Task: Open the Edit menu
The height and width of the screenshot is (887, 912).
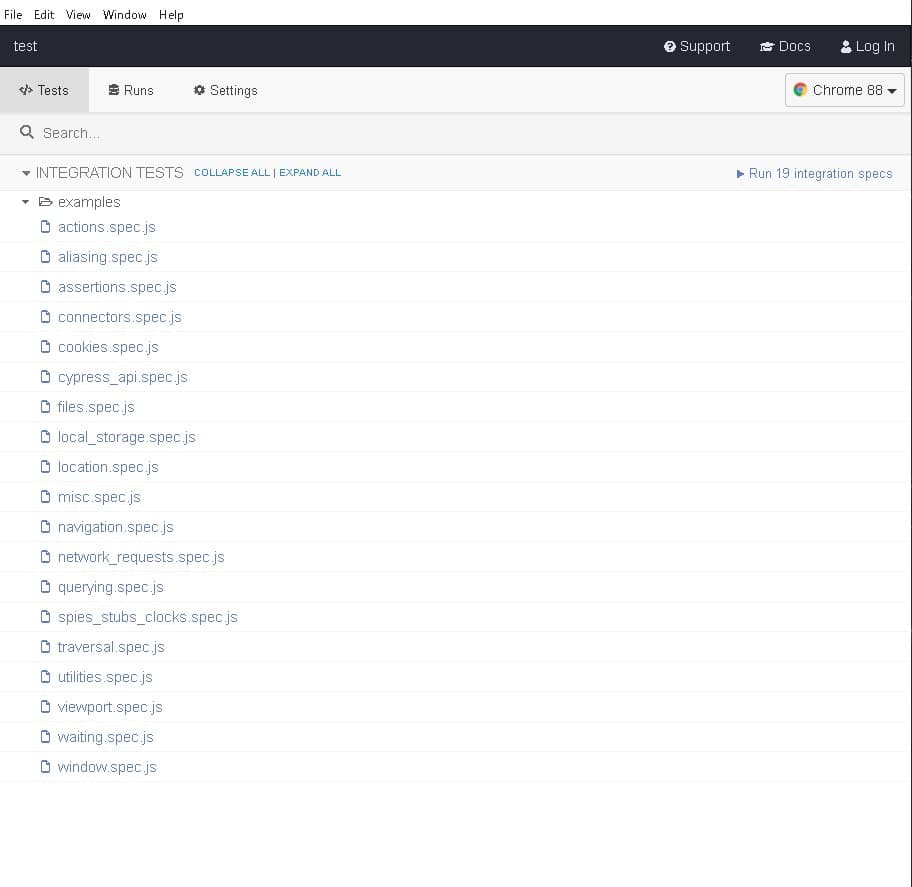Action: click(44, 15)
